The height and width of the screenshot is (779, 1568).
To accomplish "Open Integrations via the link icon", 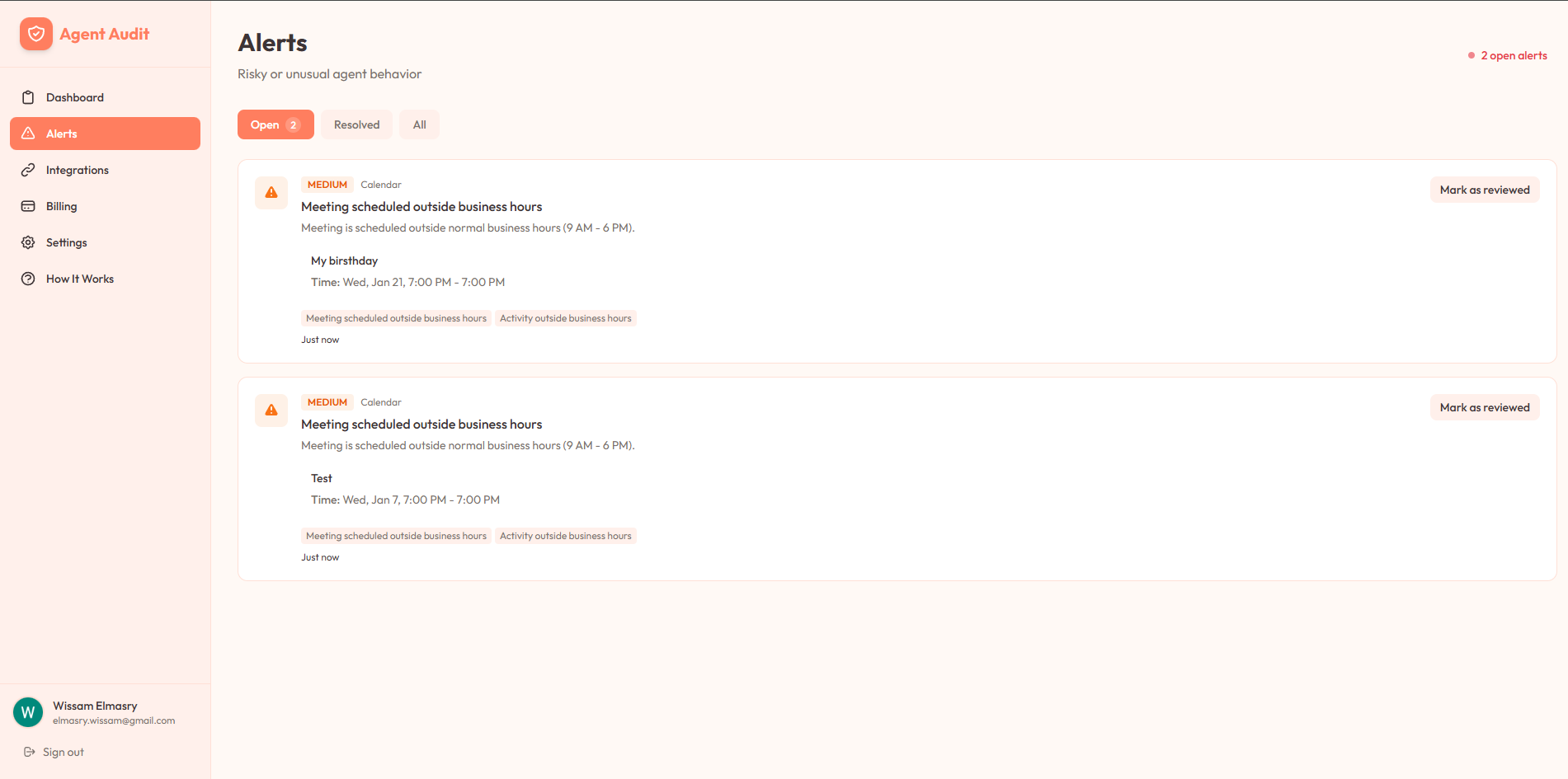I will pyautogui.click(x=28, y=170).
